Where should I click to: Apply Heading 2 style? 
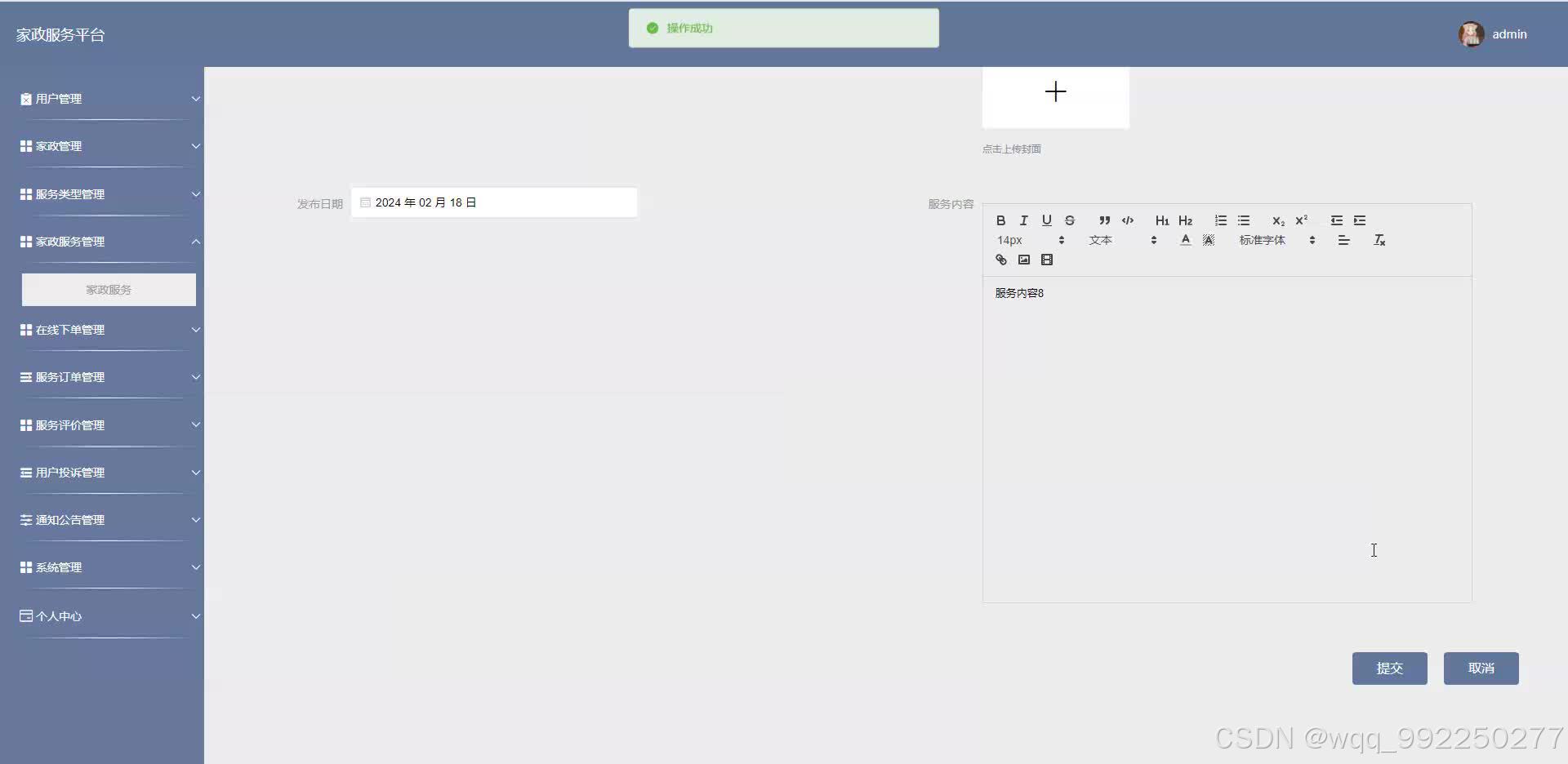1185,220
